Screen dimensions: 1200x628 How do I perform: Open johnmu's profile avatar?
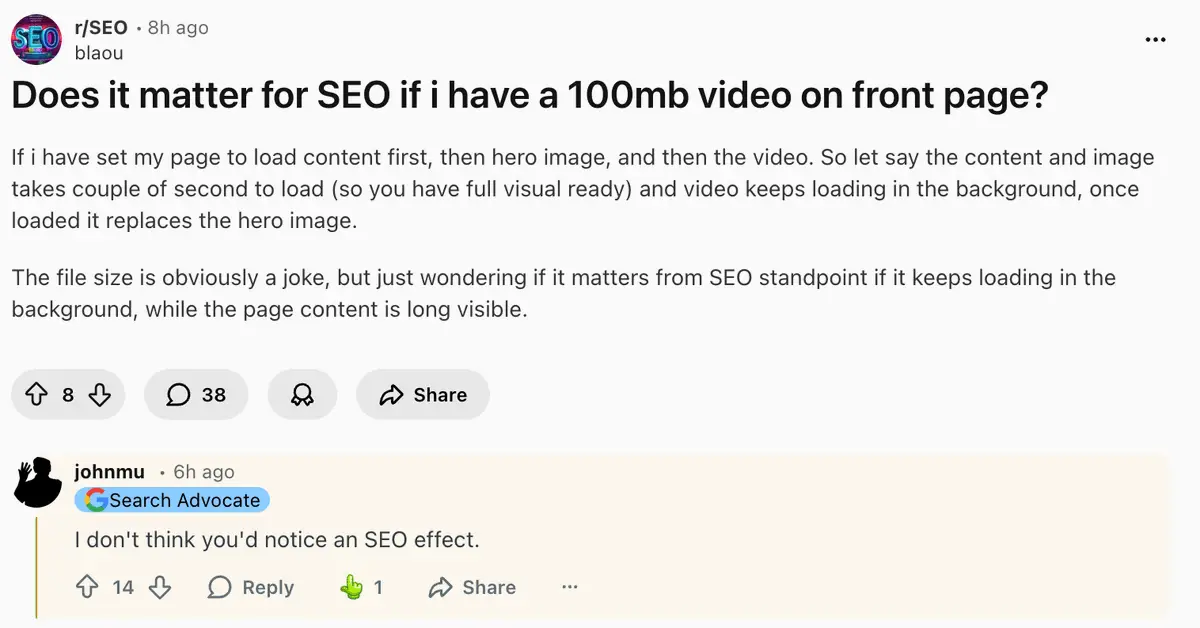click(x=38, y=482)
